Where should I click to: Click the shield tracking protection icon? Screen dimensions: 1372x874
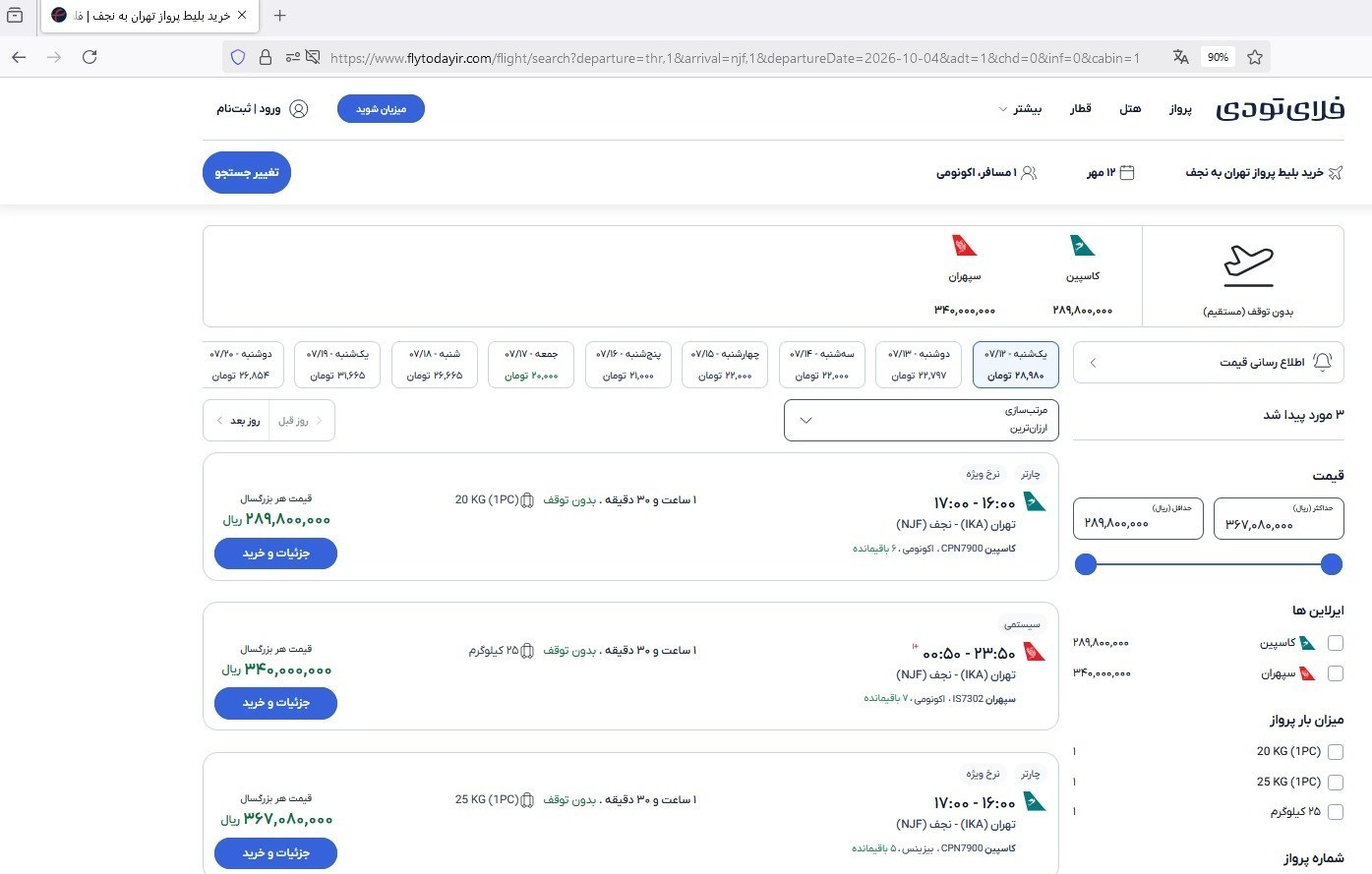pos(237,57)
